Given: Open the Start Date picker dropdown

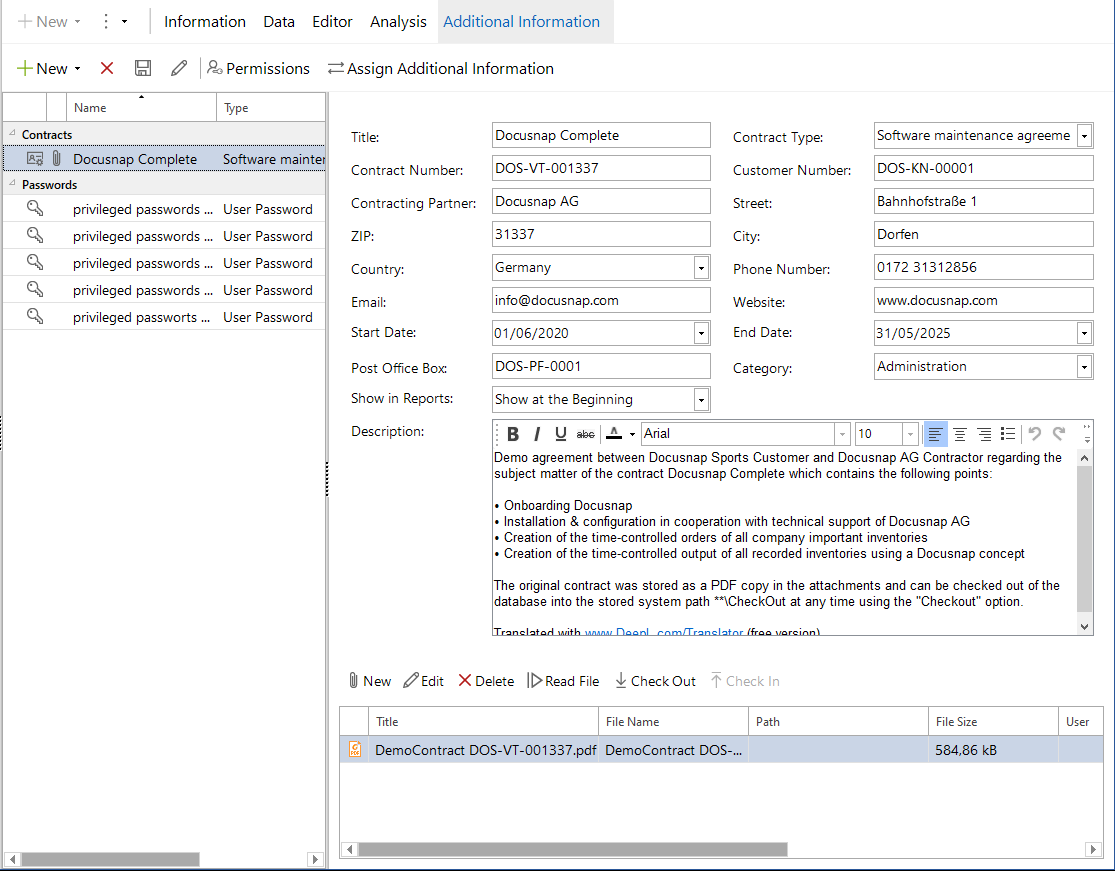Looking at the screenshot, I should (x=701, y=333).
